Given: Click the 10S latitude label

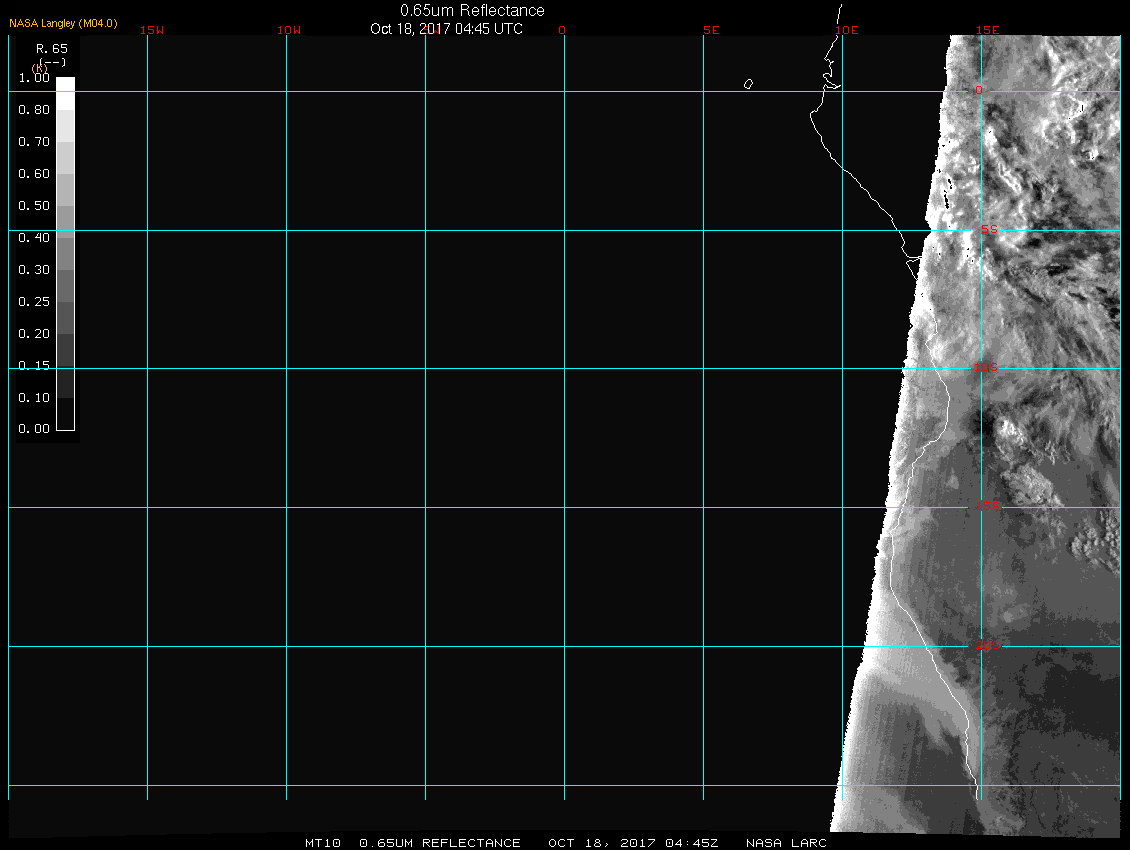Looking at the screenshot, I should pos(986,368).
